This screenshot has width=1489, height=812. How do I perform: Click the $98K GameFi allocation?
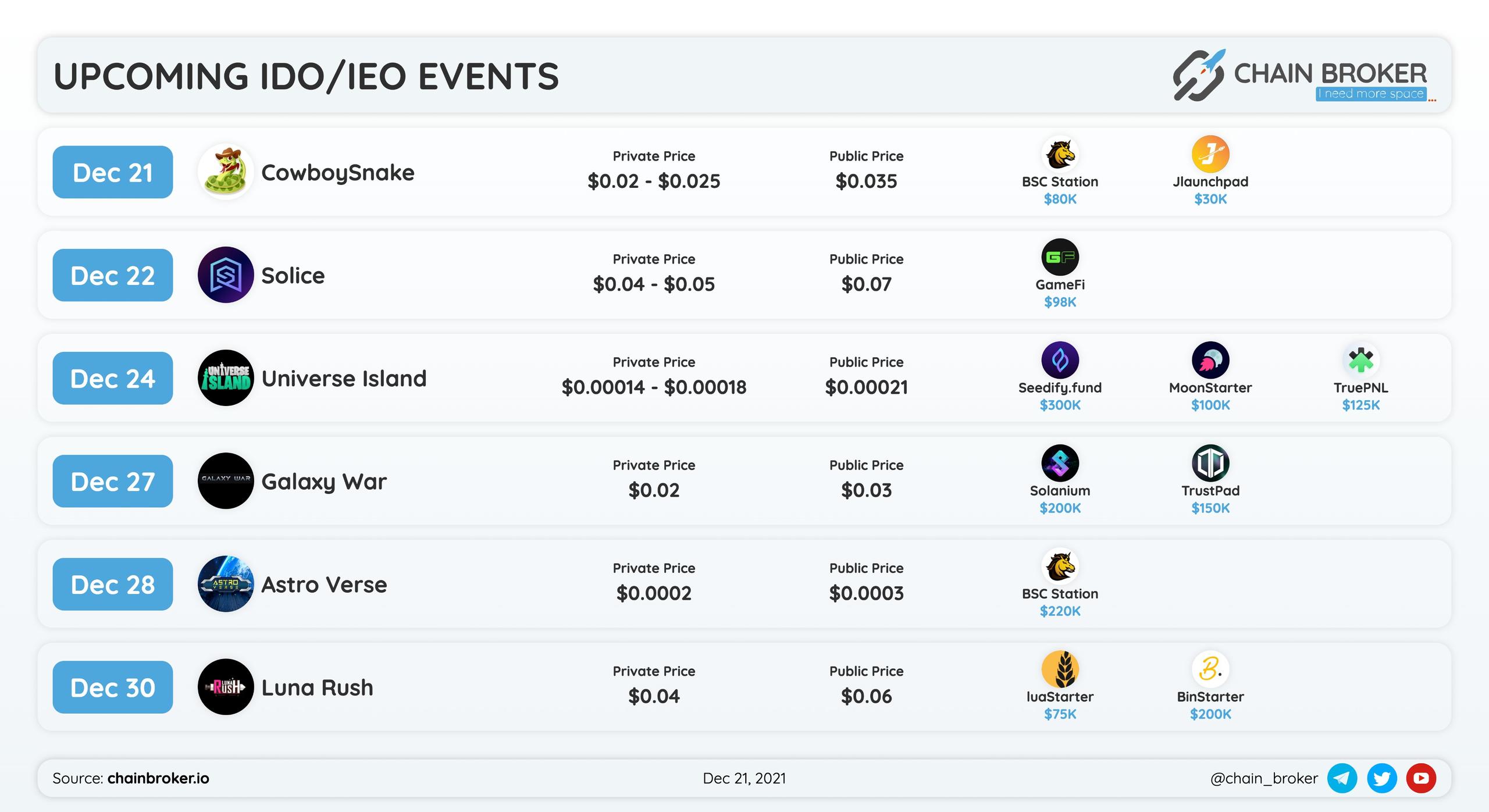[x=1060, y=302]
